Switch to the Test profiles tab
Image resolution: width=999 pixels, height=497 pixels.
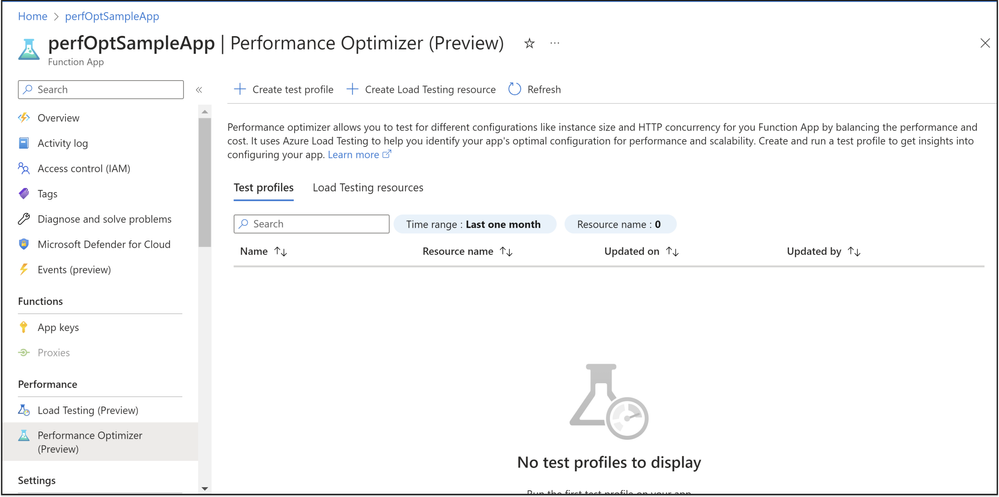point(264,188)
